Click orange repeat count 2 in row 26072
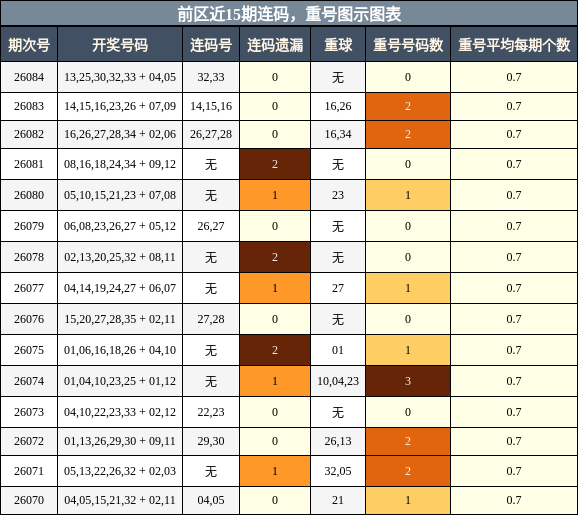578x515 pixels. (408, 441)
